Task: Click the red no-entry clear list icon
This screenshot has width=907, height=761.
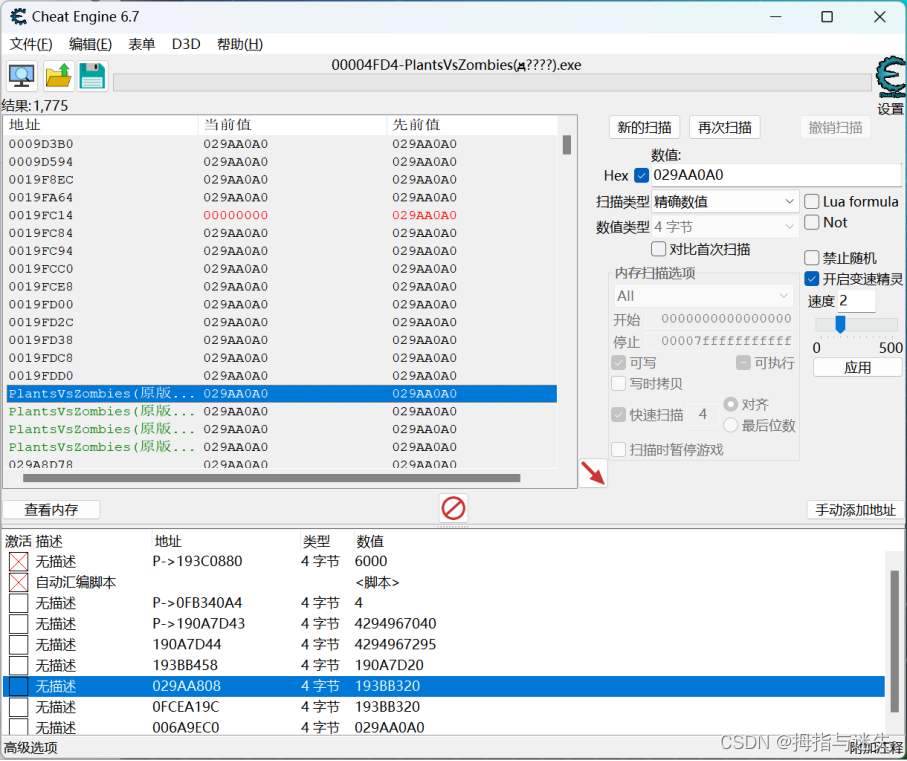Action: (453, 509)
